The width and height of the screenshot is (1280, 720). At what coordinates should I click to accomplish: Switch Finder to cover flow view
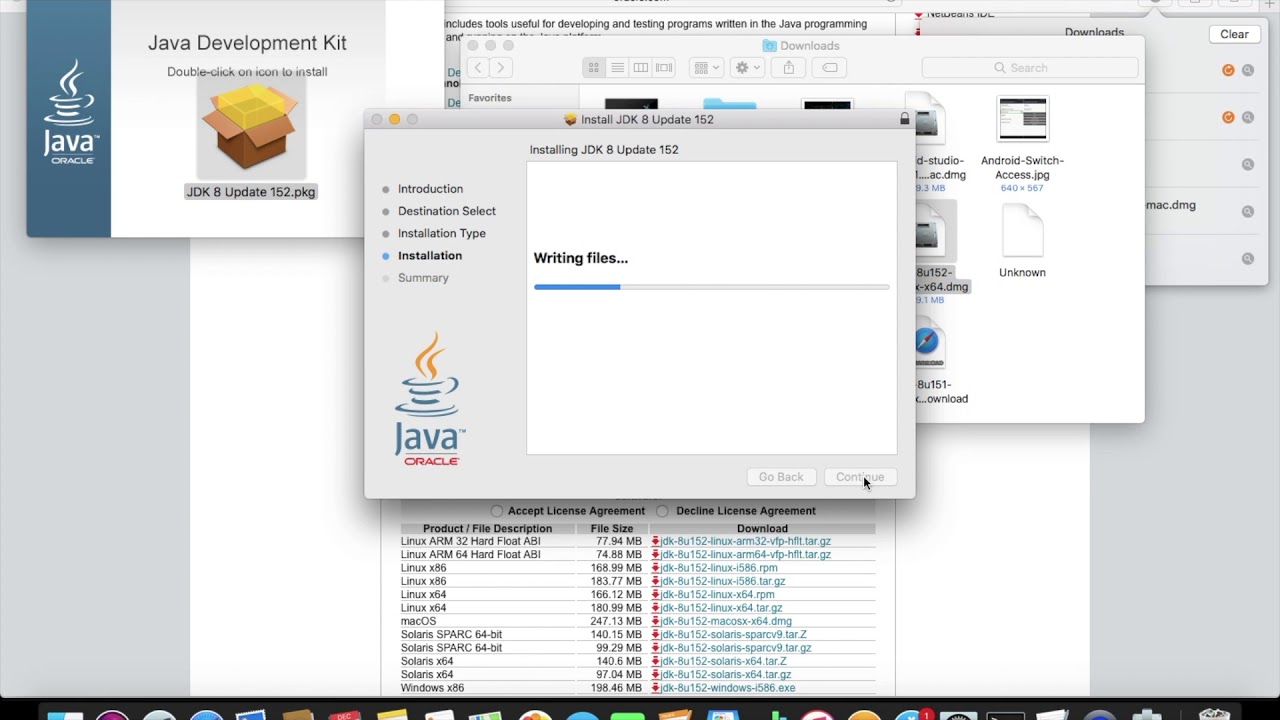664,67
